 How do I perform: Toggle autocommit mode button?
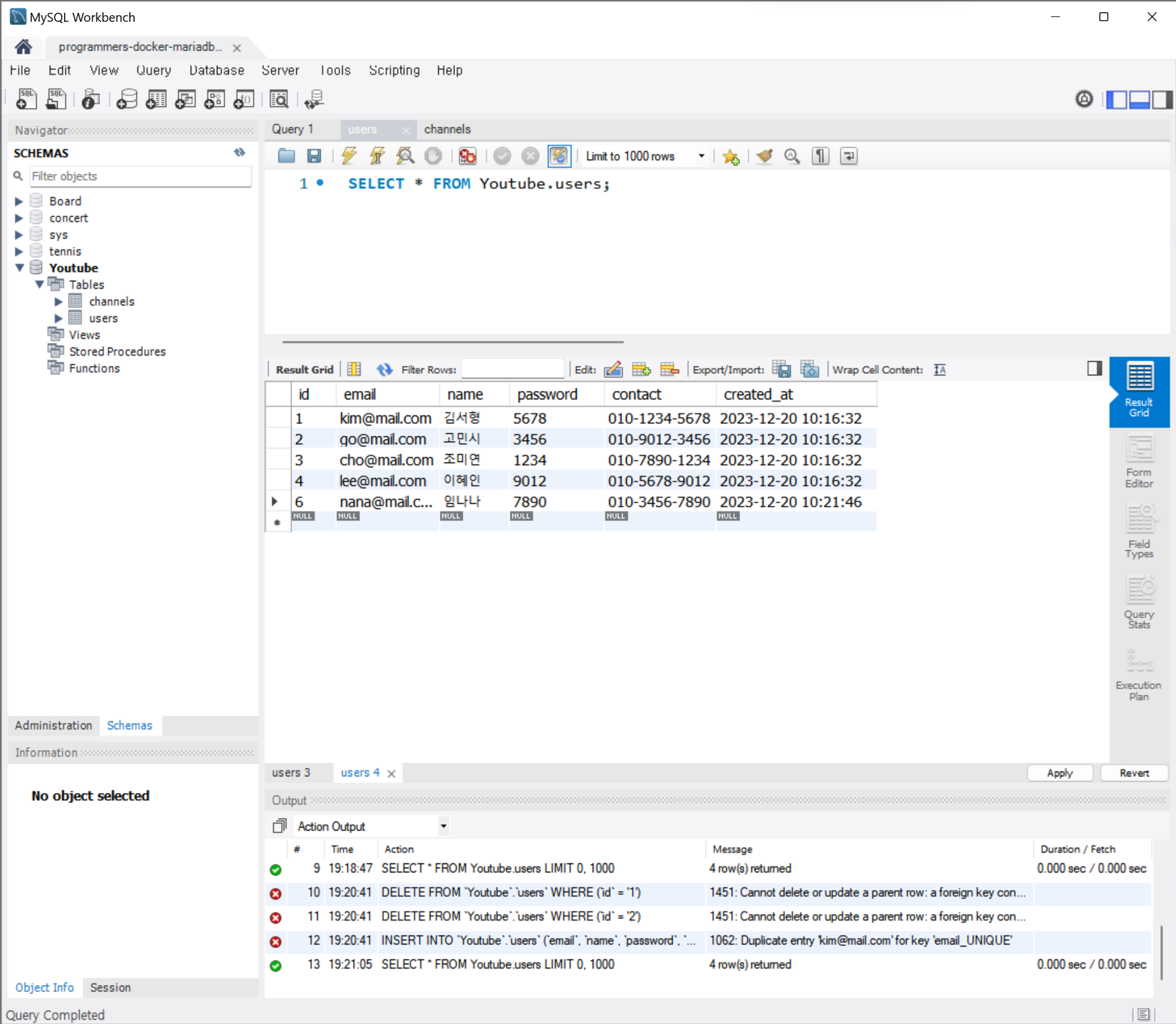[x=559, y=156]
